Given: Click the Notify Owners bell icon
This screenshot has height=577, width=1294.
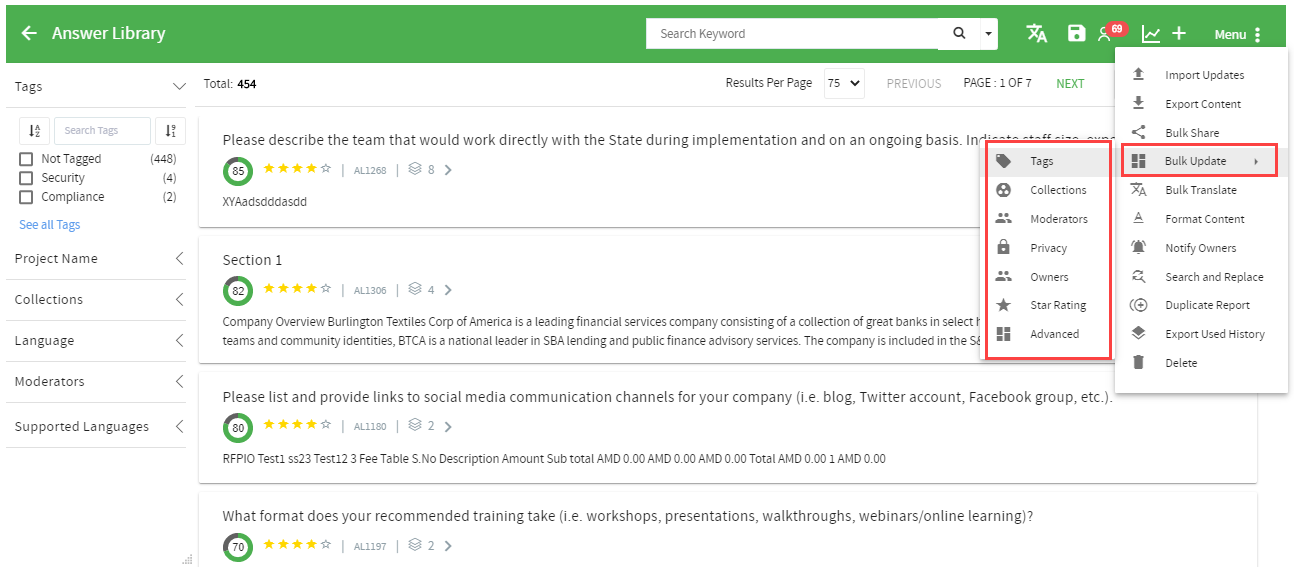Looking at the screenshot, I should pyautogui.click(x=1138, y=248).
